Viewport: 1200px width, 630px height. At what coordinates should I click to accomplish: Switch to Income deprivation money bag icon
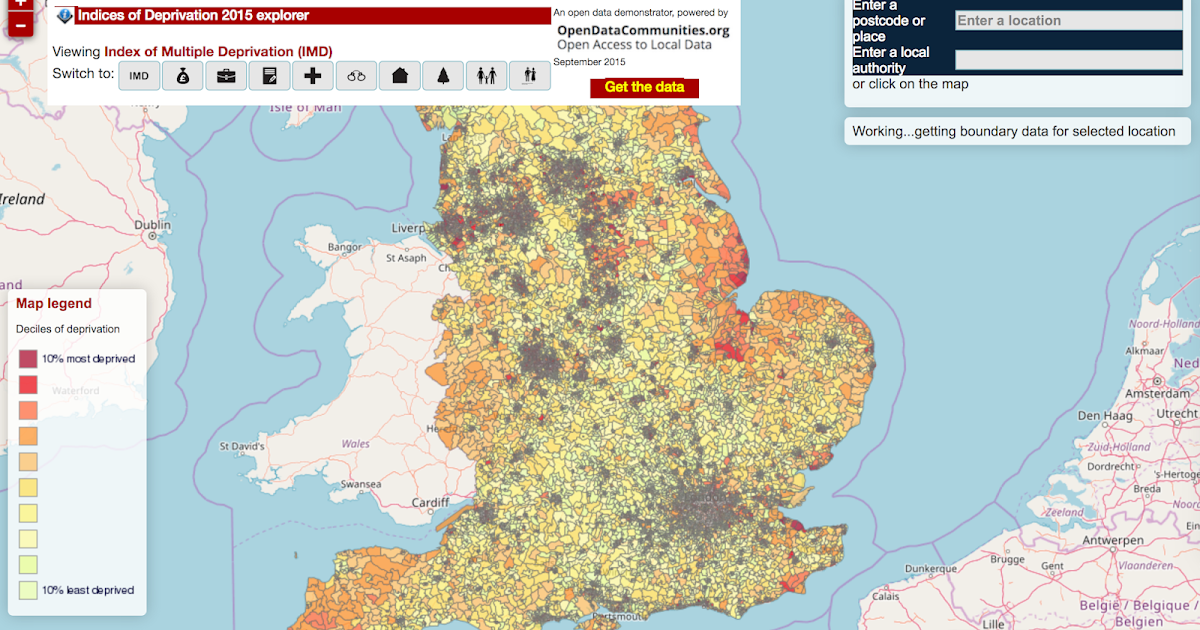coord(183,75)
